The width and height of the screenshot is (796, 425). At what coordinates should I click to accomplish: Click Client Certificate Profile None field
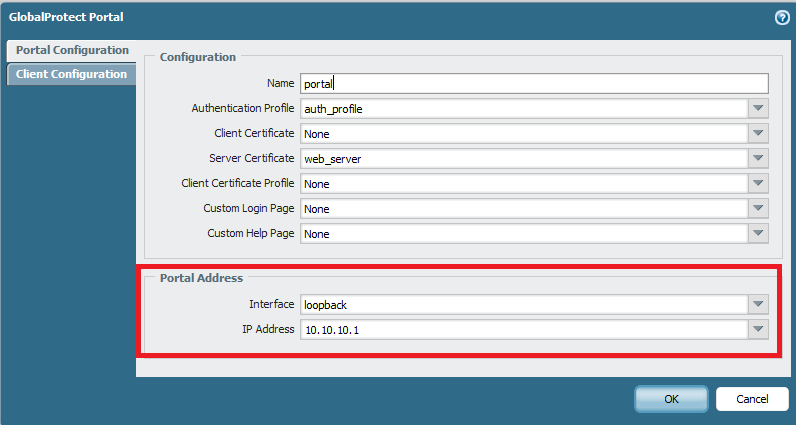[524, 183]
